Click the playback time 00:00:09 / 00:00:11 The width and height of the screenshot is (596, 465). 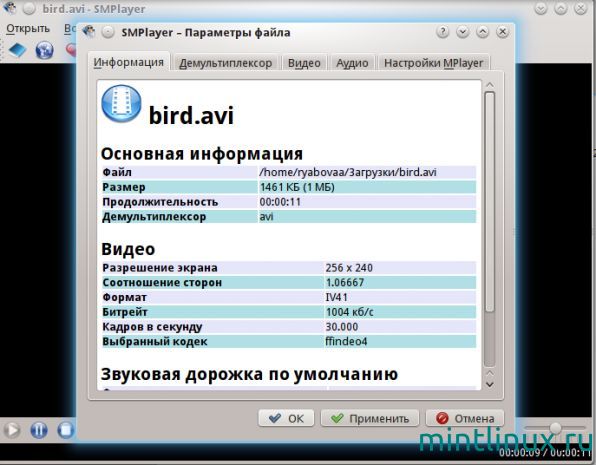(546, 452)
